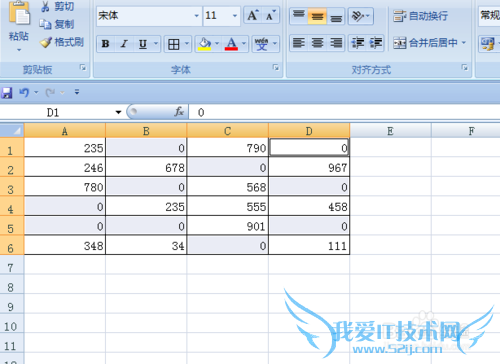Select row 4 header

pos(11,207)
